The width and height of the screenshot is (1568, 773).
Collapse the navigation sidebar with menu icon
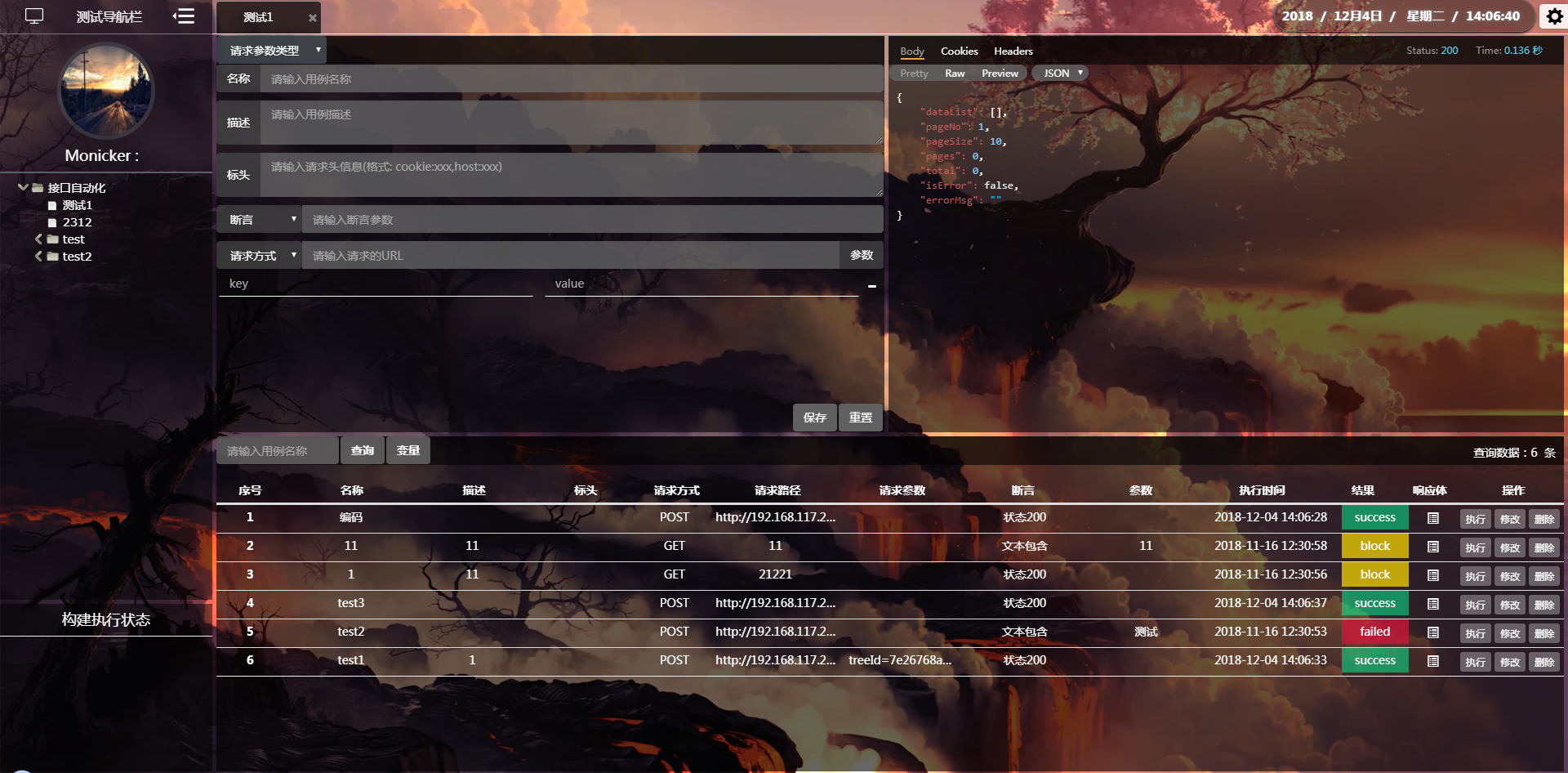tap(184, 16)
